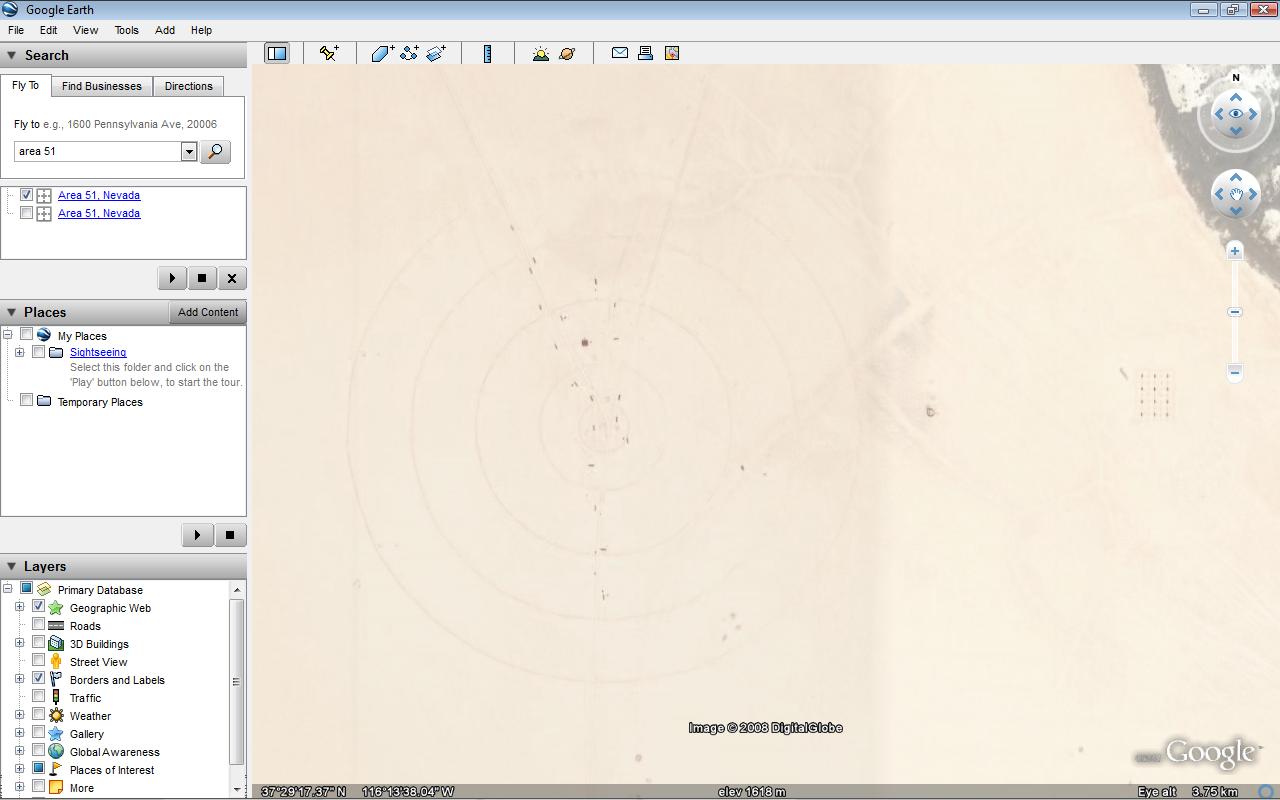Screen dimensions: 1280x800
Task: Open the Tools menu
Action: point(126,30)
